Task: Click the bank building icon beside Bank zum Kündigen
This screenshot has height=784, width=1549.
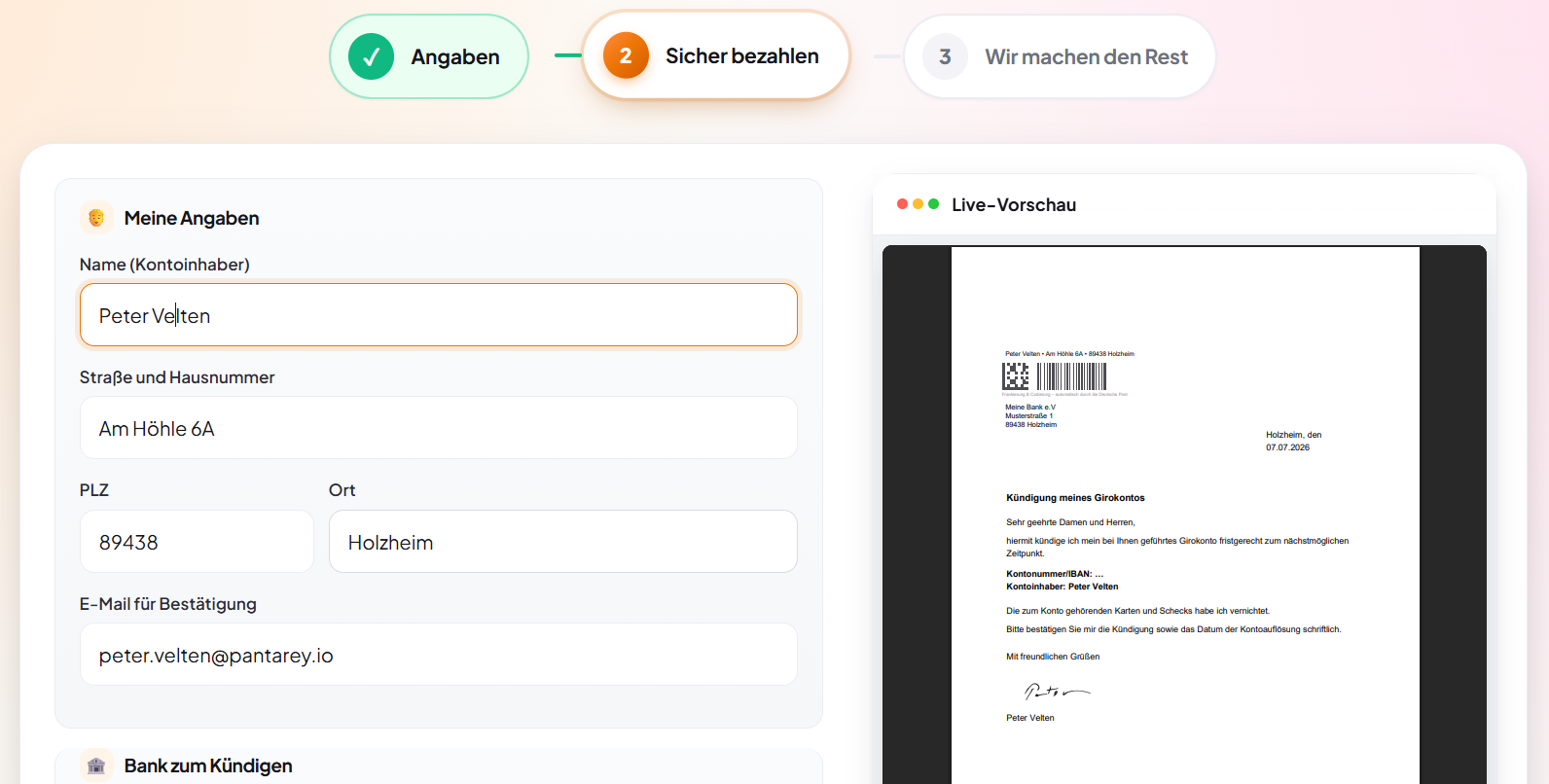Action: pyautogui.click(x=96, y=766)
